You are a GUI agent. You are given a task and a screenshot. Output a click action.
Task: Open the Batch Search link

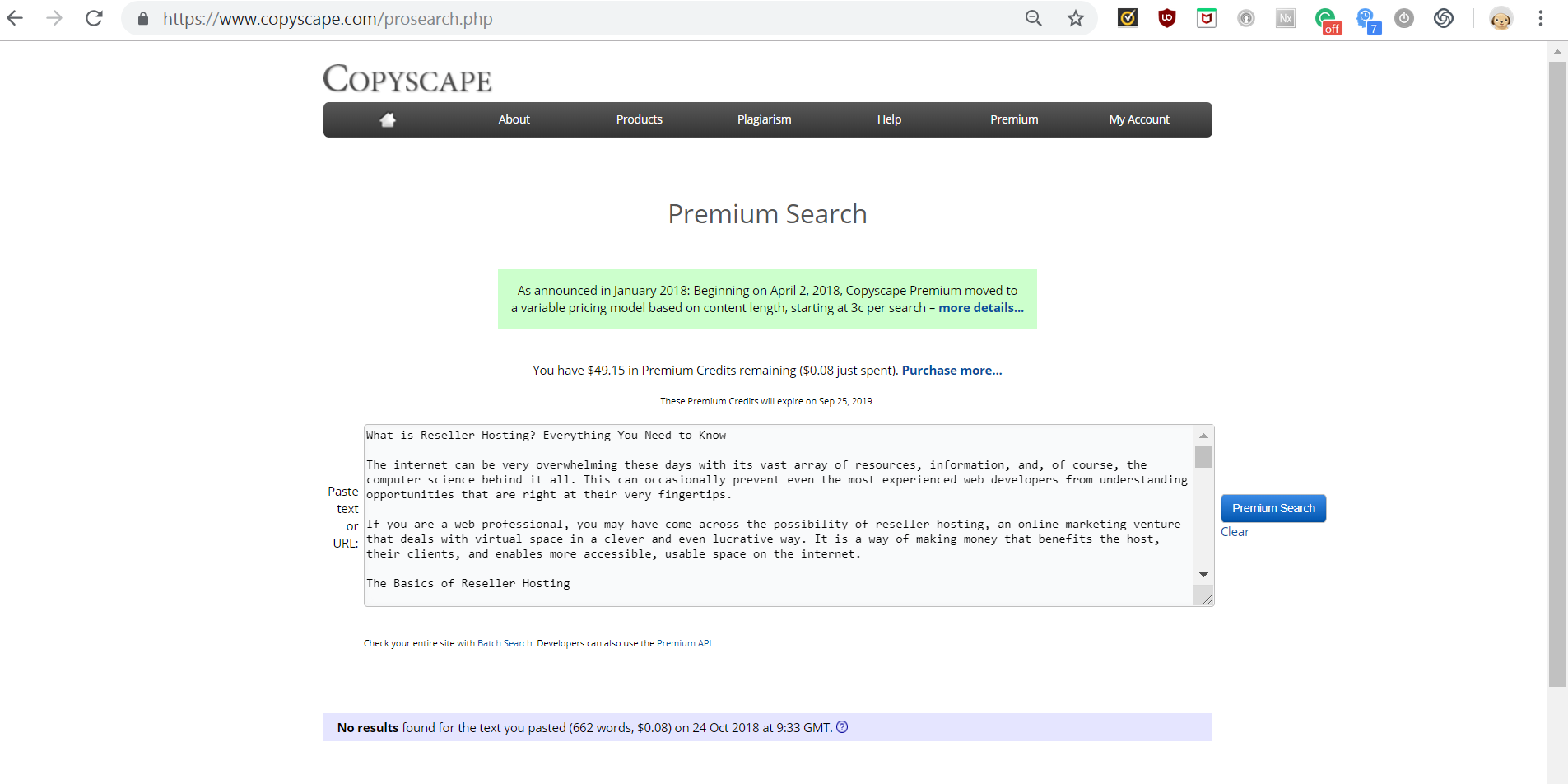coord(505,643)
